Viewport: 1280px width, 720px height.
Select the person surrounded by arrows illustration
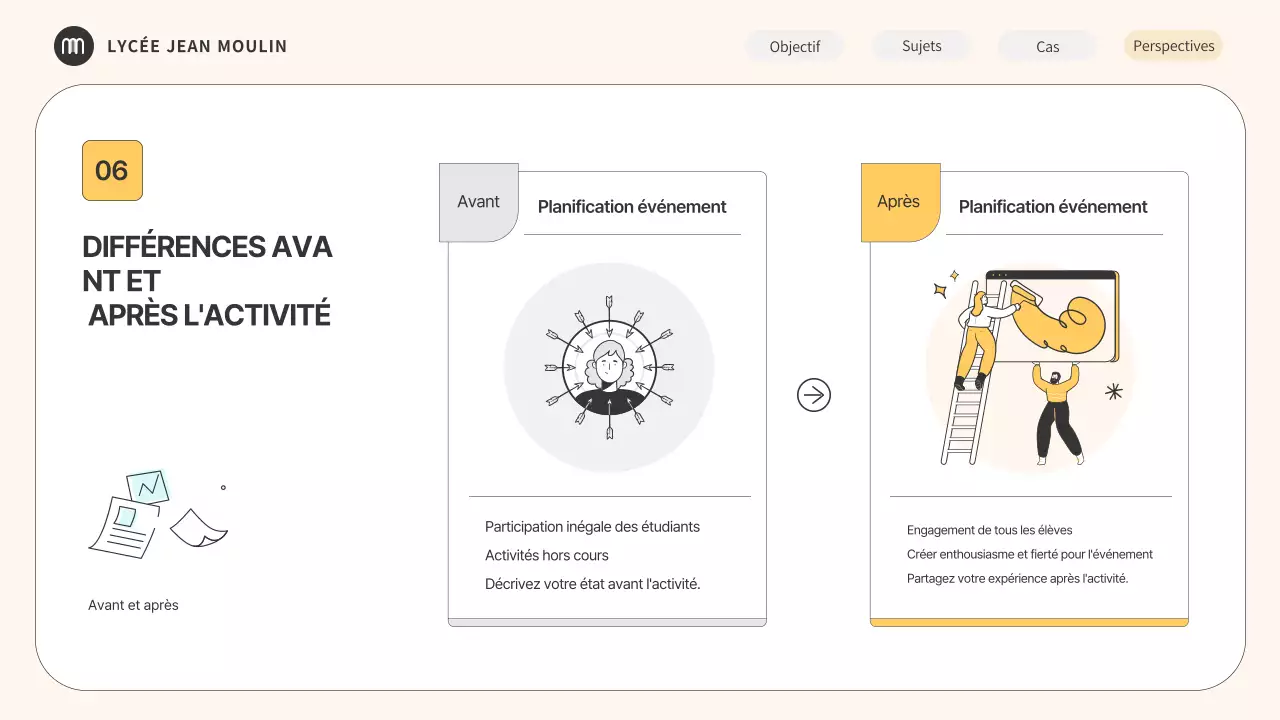coord(609,368)
